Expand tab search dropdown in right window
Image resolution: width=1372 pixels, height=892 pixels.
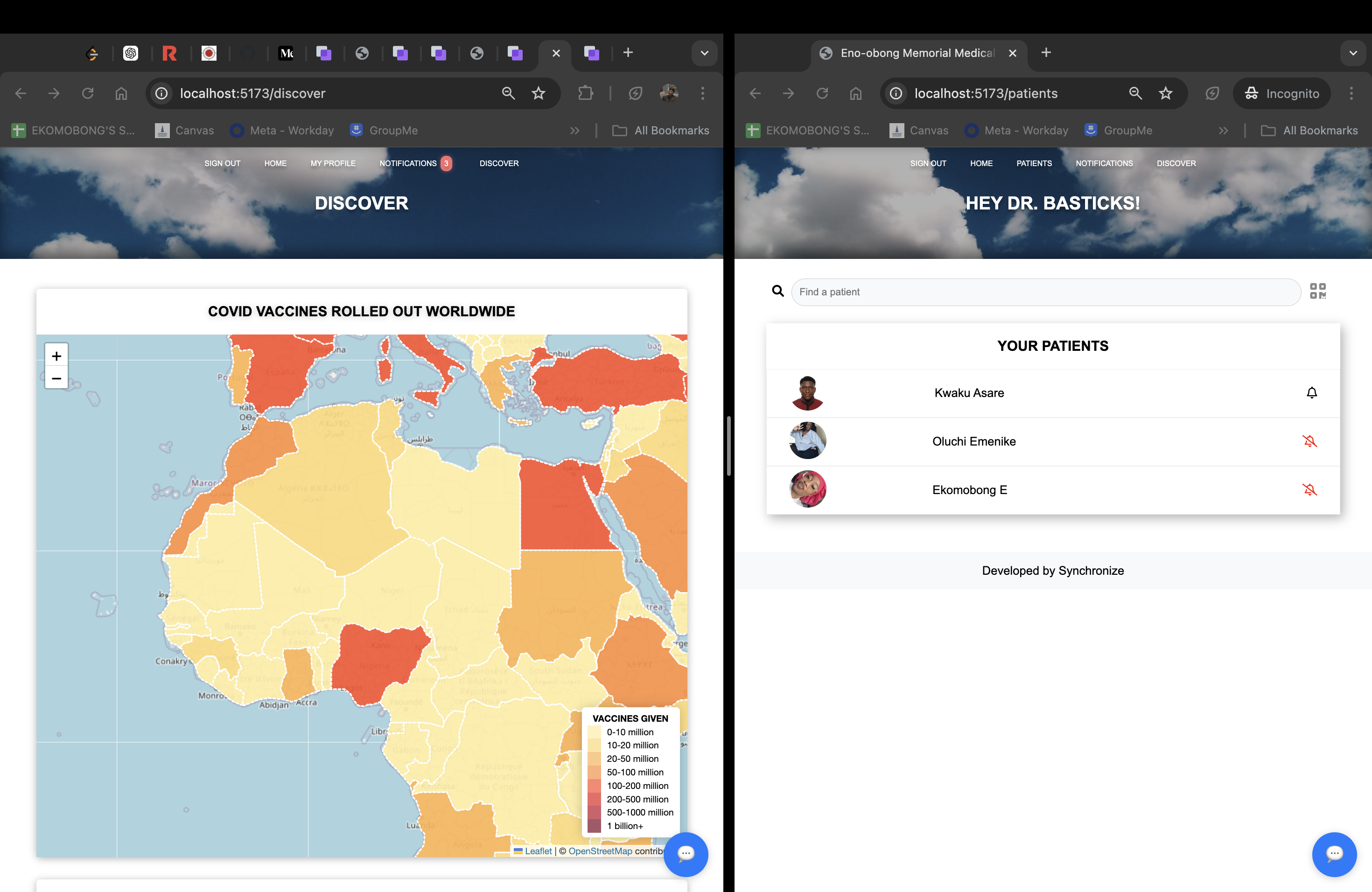click(x=1352, y=53)
